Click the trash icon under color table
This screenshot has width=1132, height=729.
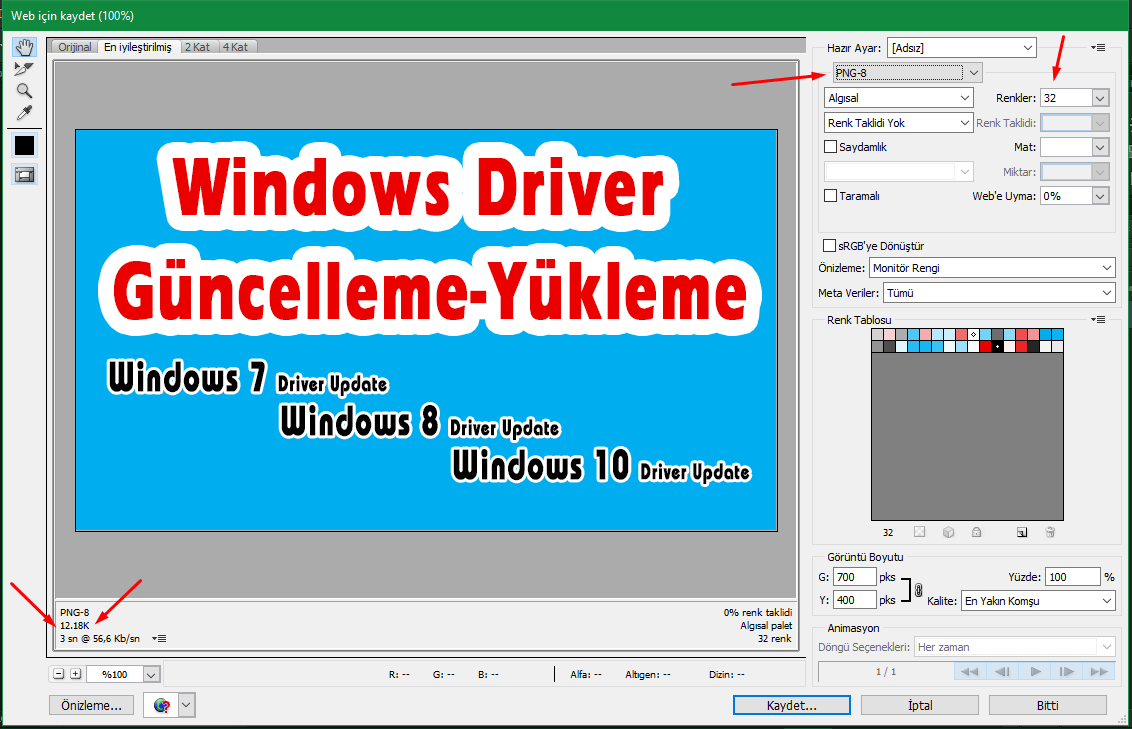click(1050, 532)
